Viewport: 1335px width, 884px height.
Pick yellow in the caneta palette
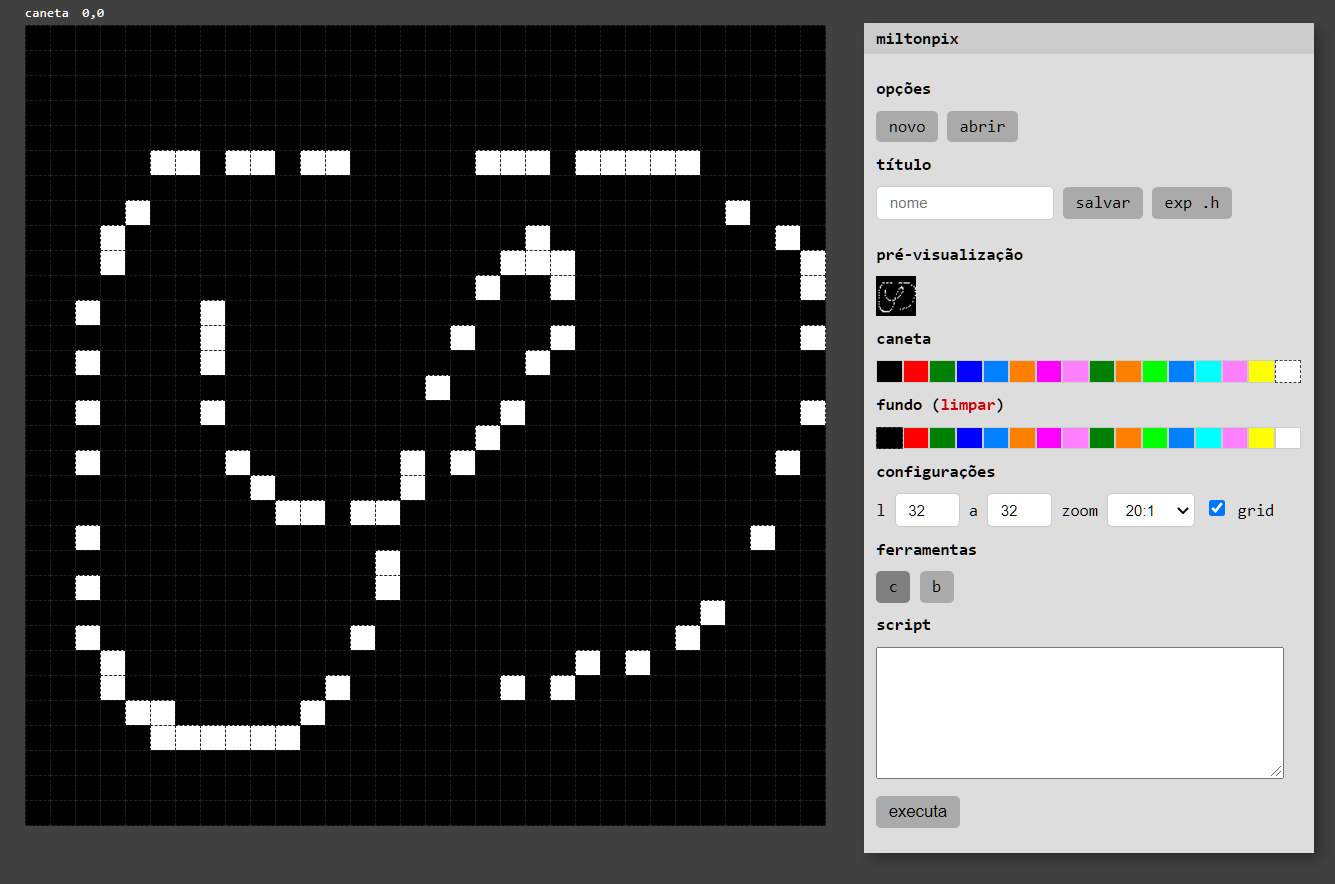click(x=1261, y=372)
